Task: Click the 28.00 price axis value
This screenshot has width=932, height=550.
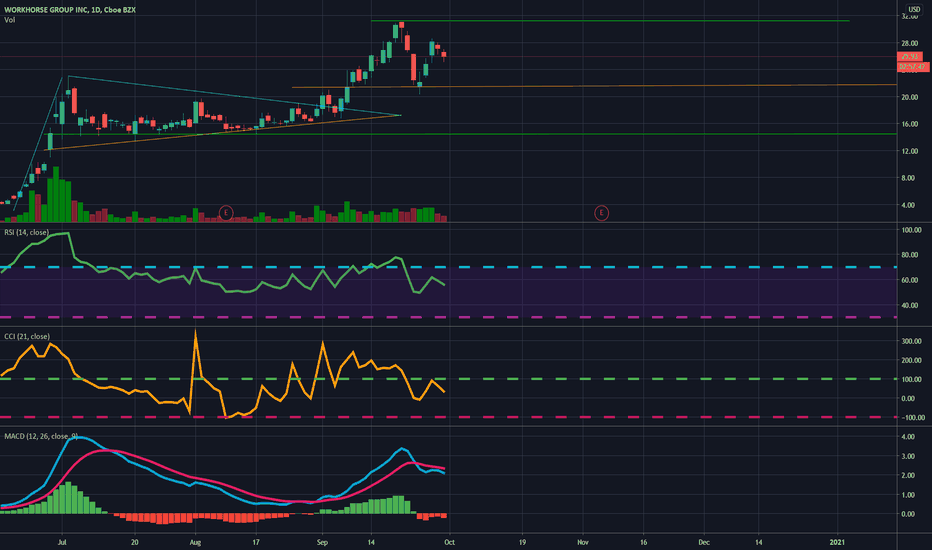Action: [x=909, y=43]
